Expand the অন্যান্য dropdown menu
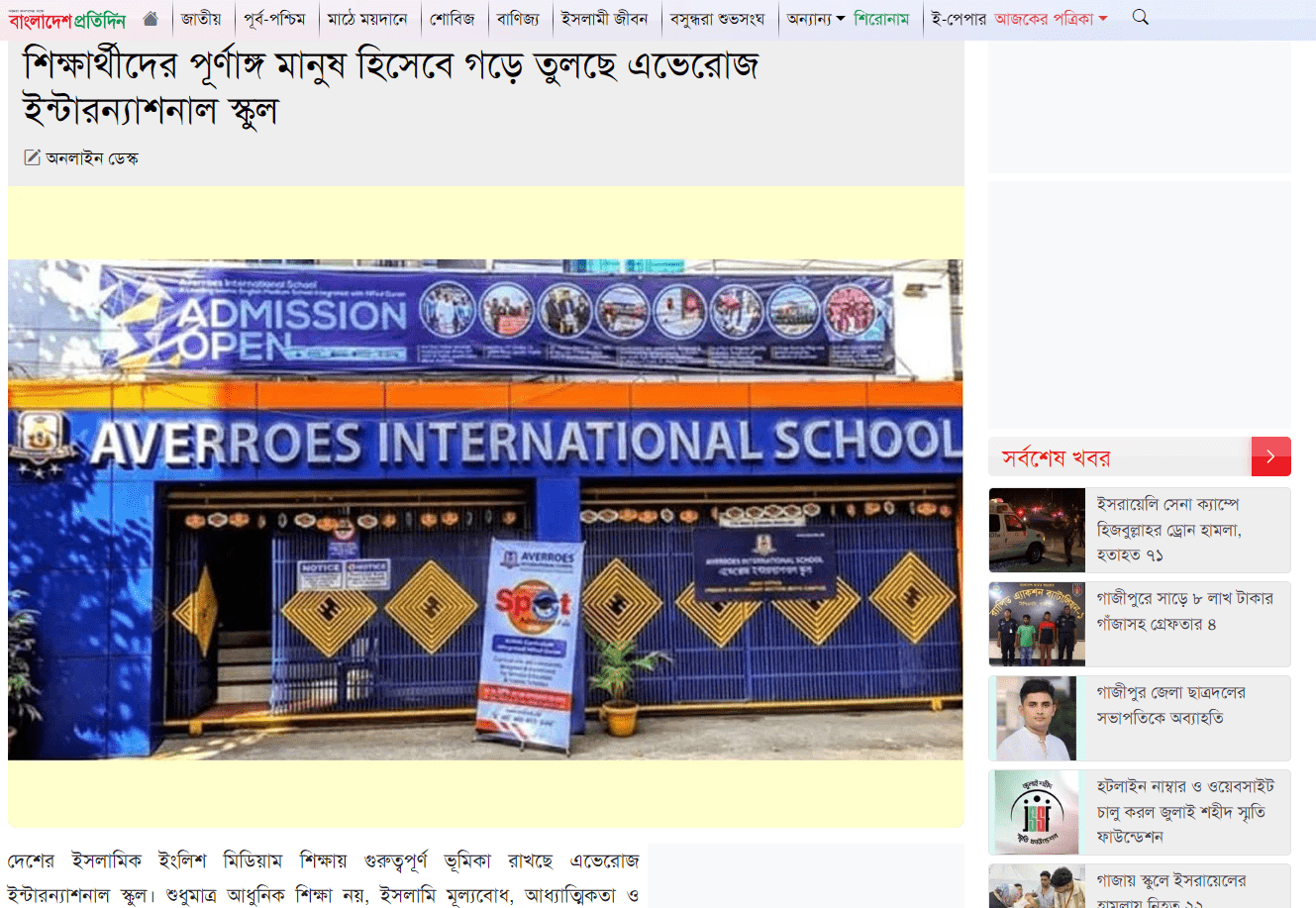Viewport: 1316px width, 908px height. (x=816, y=19)
